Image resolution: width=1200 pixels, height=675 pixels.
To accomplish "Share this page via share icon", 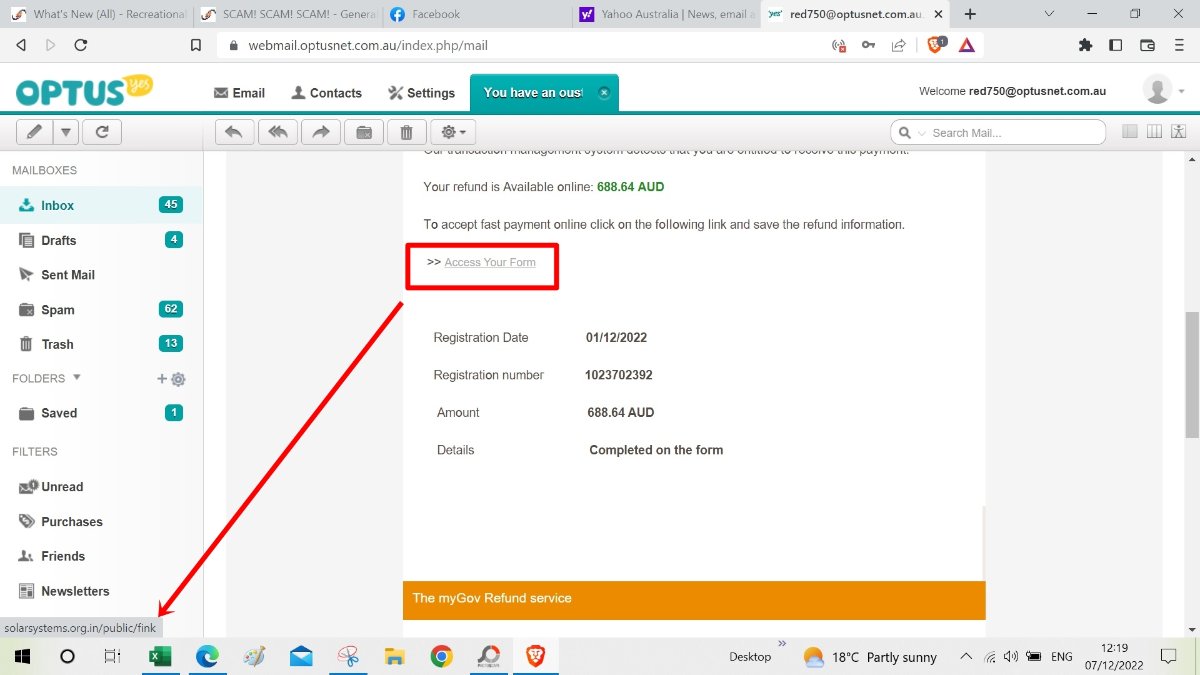I will tap(899, 45).
